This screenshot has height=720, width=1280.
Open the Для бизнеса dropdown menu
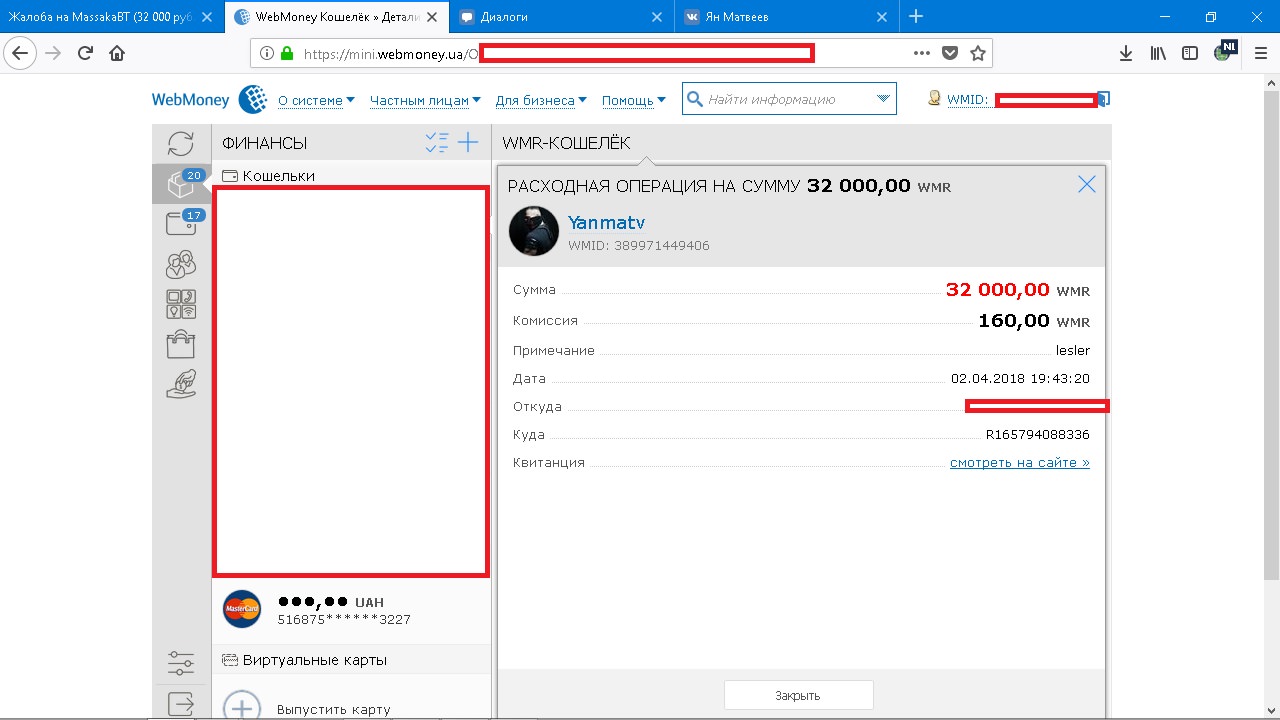pyautogui.click(x=541, y=100)
